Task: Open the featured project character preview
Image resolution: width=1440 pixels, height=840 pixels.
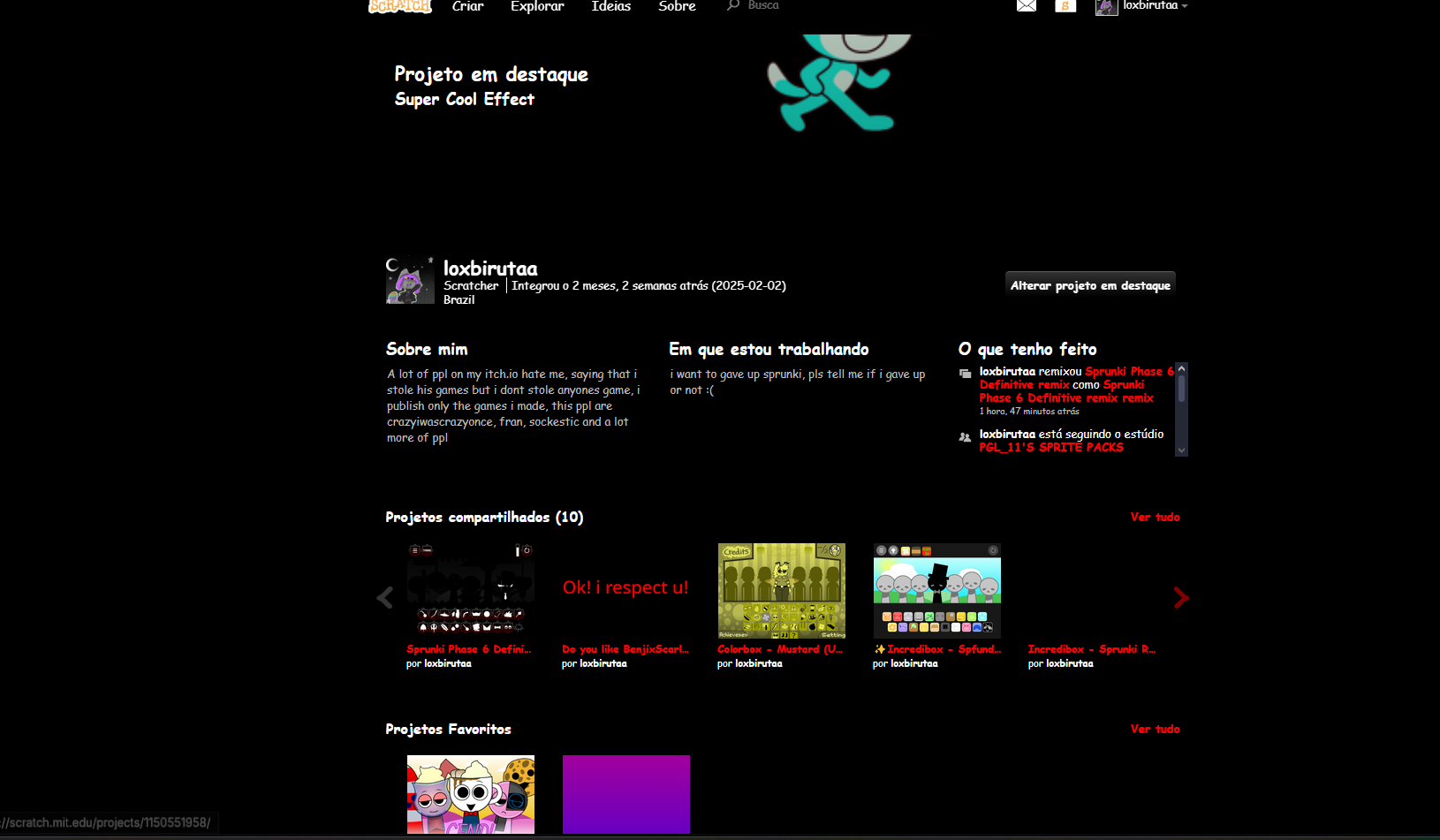Action: 839,82
